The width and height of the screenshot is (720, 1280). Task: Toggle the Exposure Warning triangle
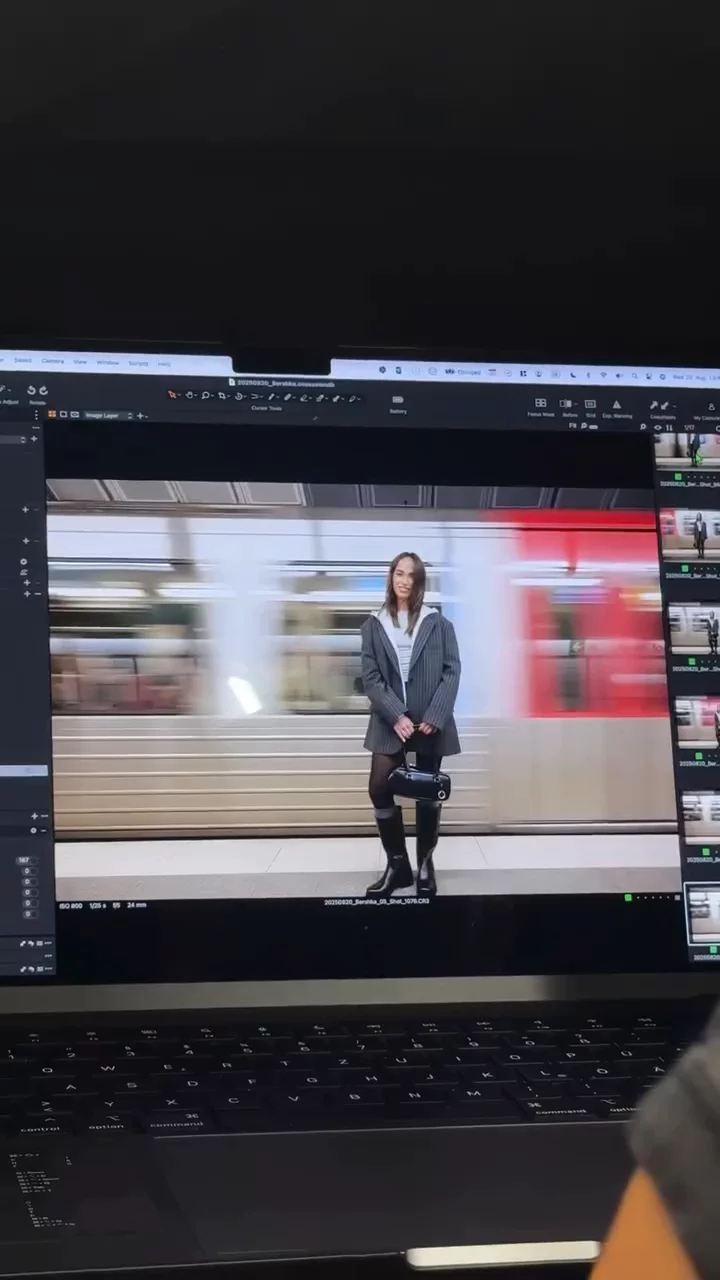coord(616,404)
